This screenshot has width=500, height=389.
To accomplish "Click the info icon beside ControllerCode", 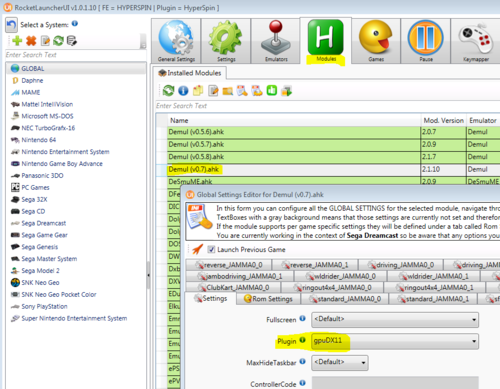I will tap(302, 383).
